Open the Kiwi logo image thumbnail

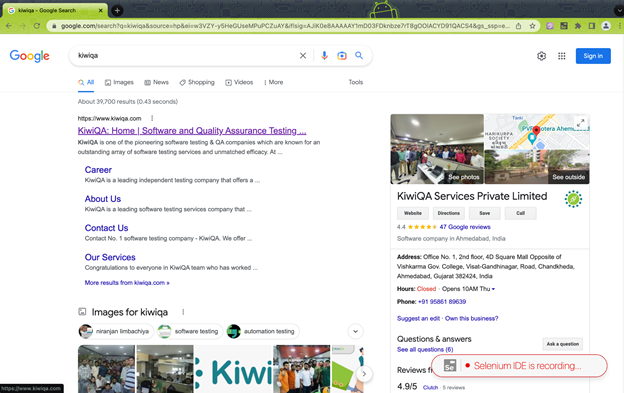point(233,369)
